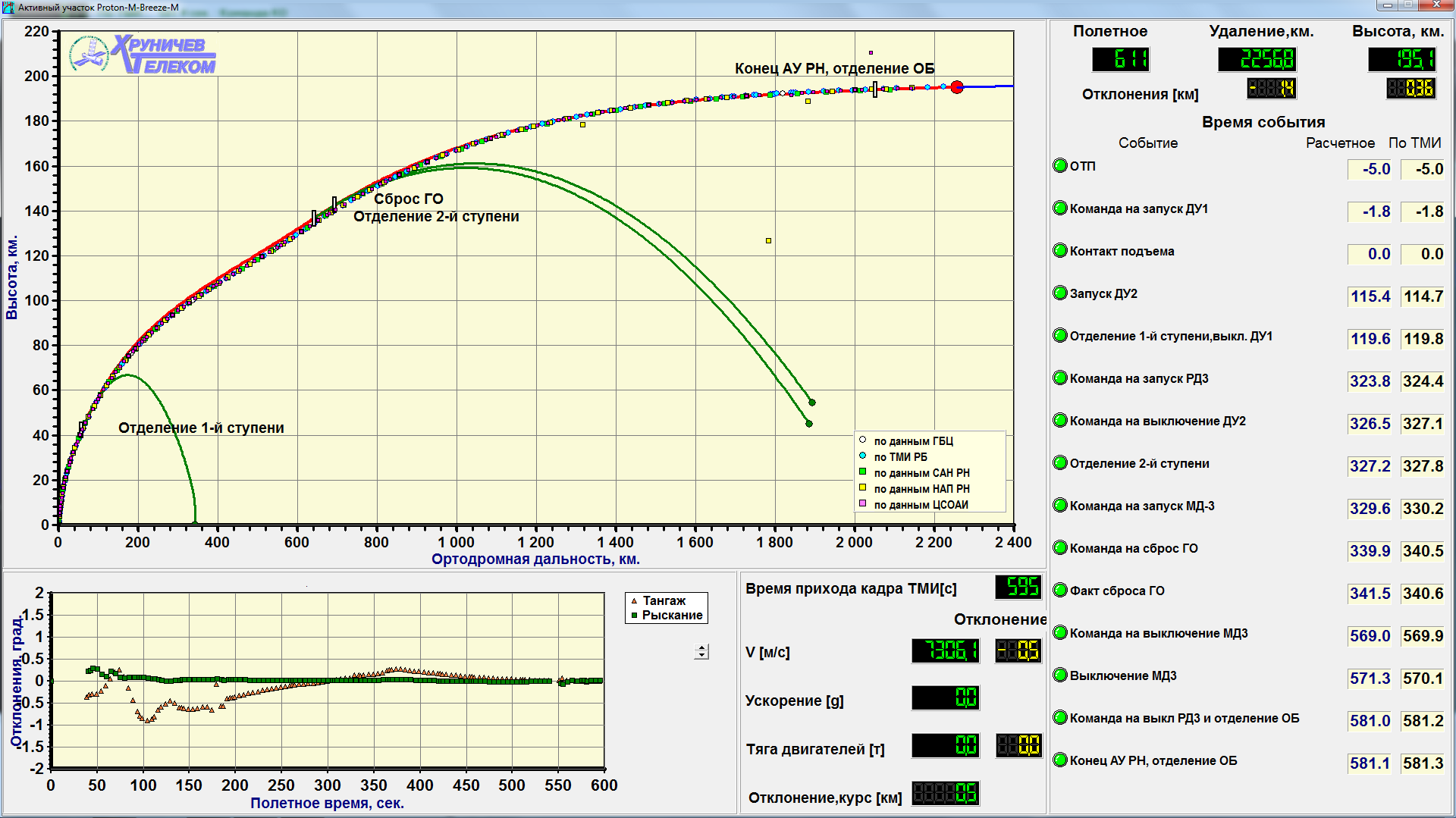Click the Выключение МД3 green indicator light
Image resolution: width=1456 pixels, height=818 pixels.
point(1060,675)
